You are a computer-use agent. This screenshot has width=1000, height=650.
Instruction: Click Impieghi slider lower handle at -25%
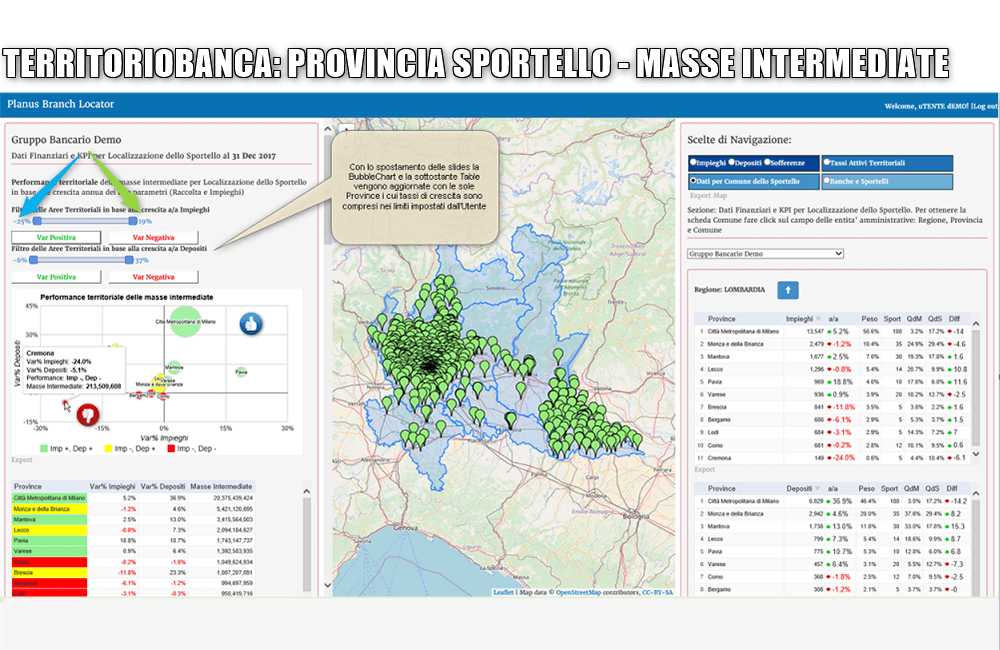pos(37,221)
